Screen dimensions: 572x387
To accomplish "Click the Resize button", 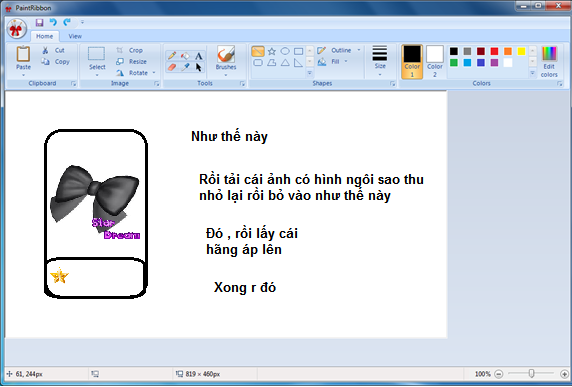I will [131, 62].
